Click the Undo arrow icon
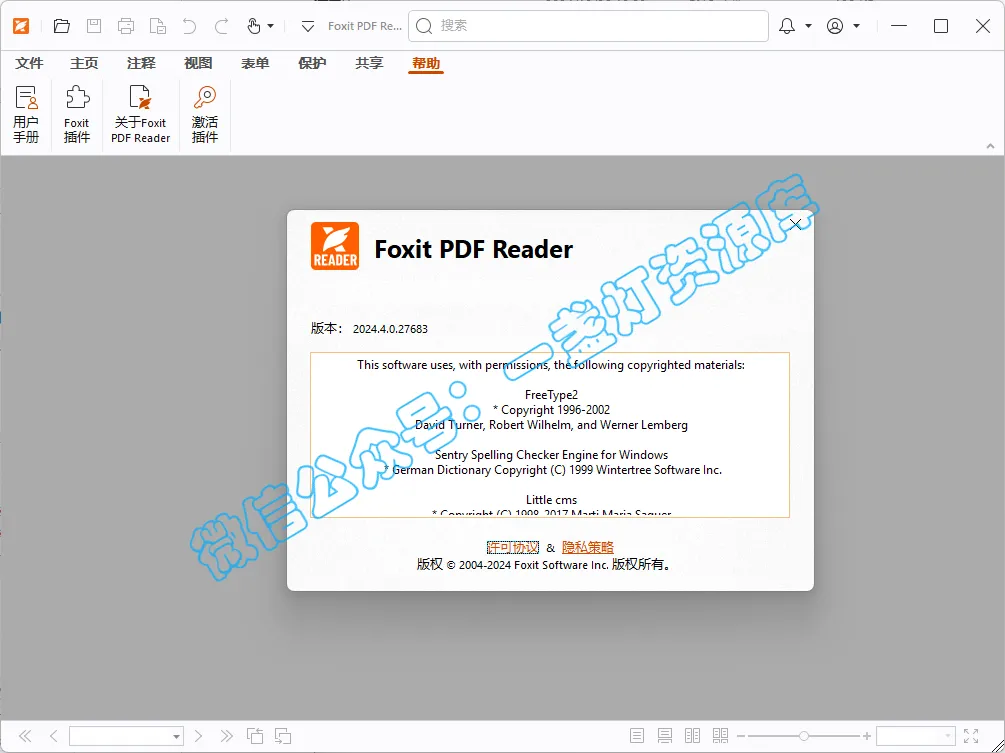This screenshot has height=753, width=1005. point(189,26)
